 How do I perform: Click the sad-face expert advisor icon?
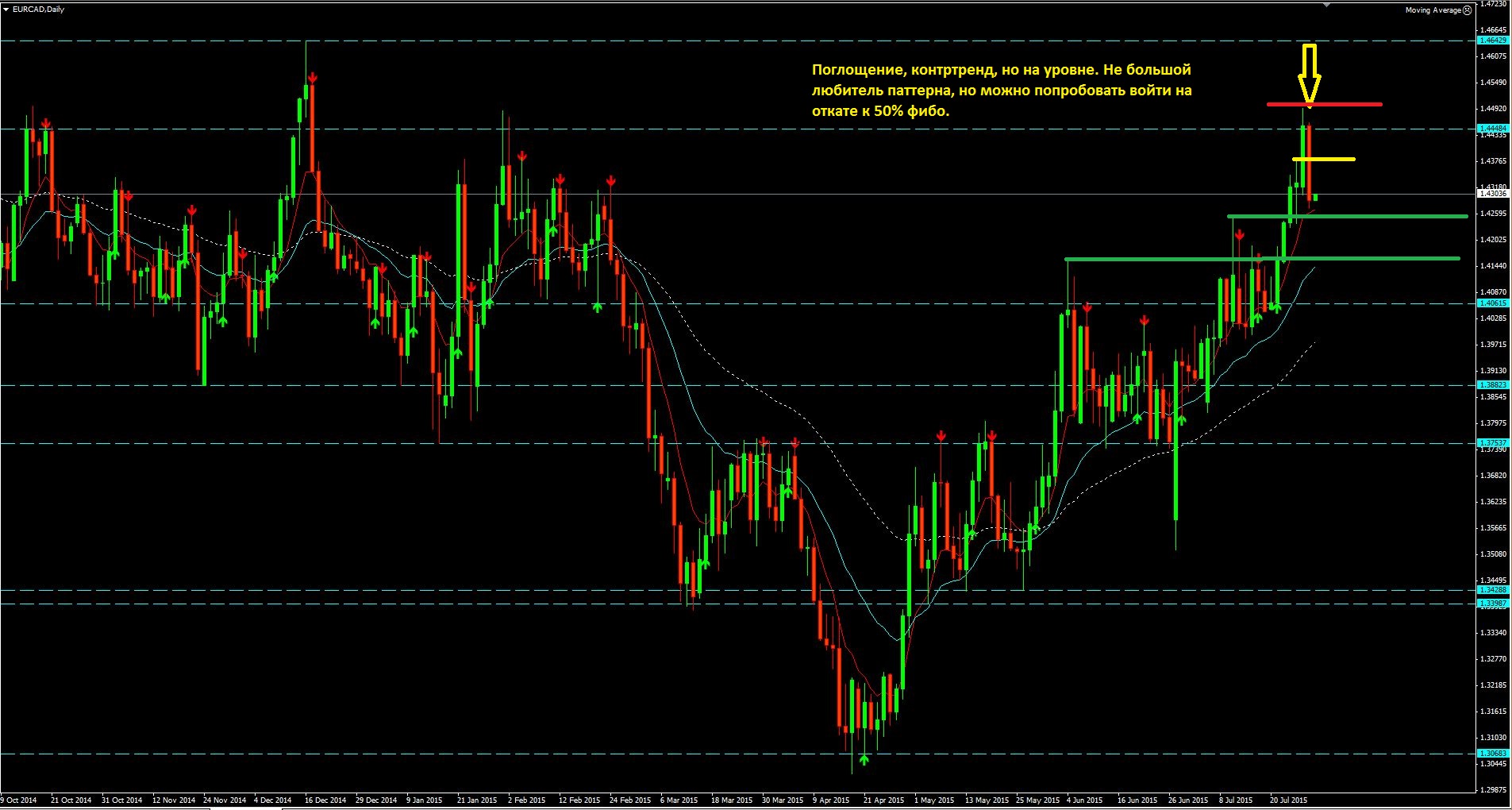click(x=1468, y=10)
